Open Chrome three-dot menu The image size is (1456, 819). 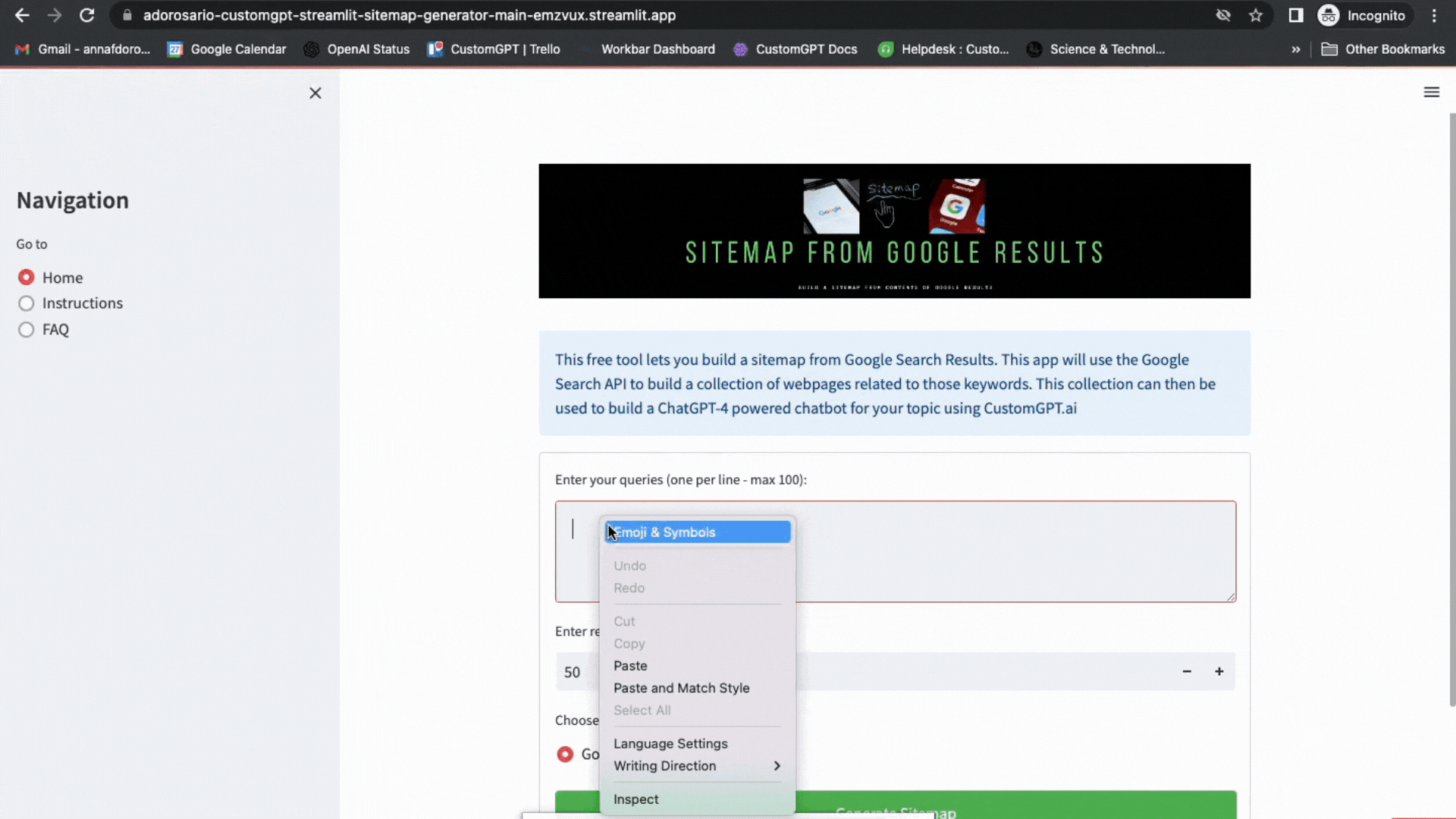pos(1434,15)
